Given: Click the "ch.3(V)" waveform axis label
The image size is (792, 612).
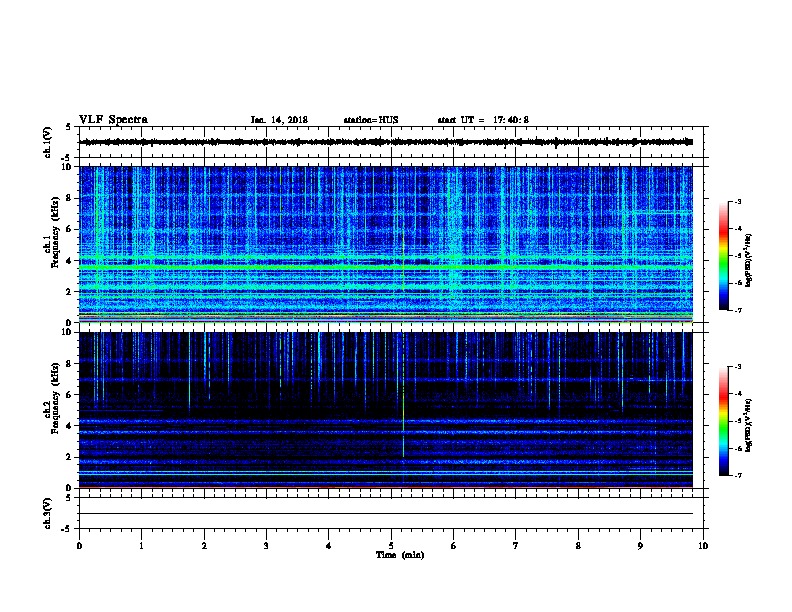Looking at the screenshot, I should click(47, 513).
